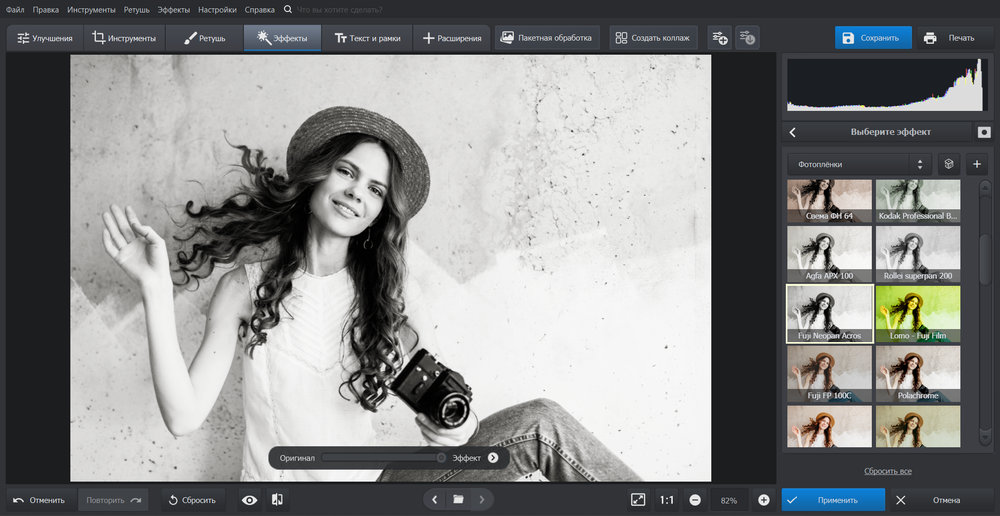Click the plus icon beside the dice
Viewport: 1000px width, 516px height.
click(976, 164)
